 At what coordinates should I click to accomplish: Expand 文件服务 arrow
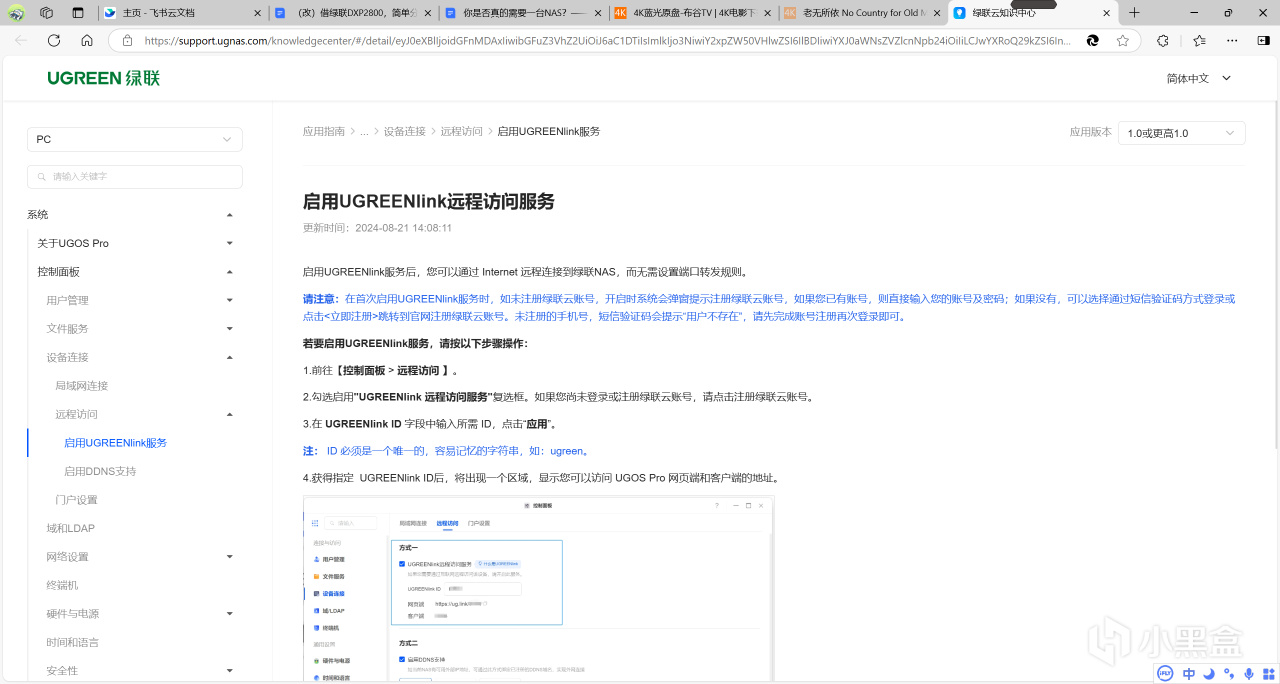[x=230, y=329]
